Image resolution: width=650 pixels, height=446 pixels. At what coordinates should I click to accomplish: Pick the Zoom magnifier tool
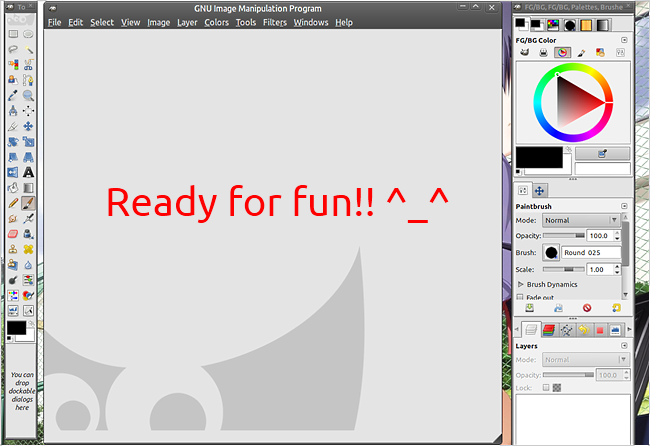click(29, 96)
